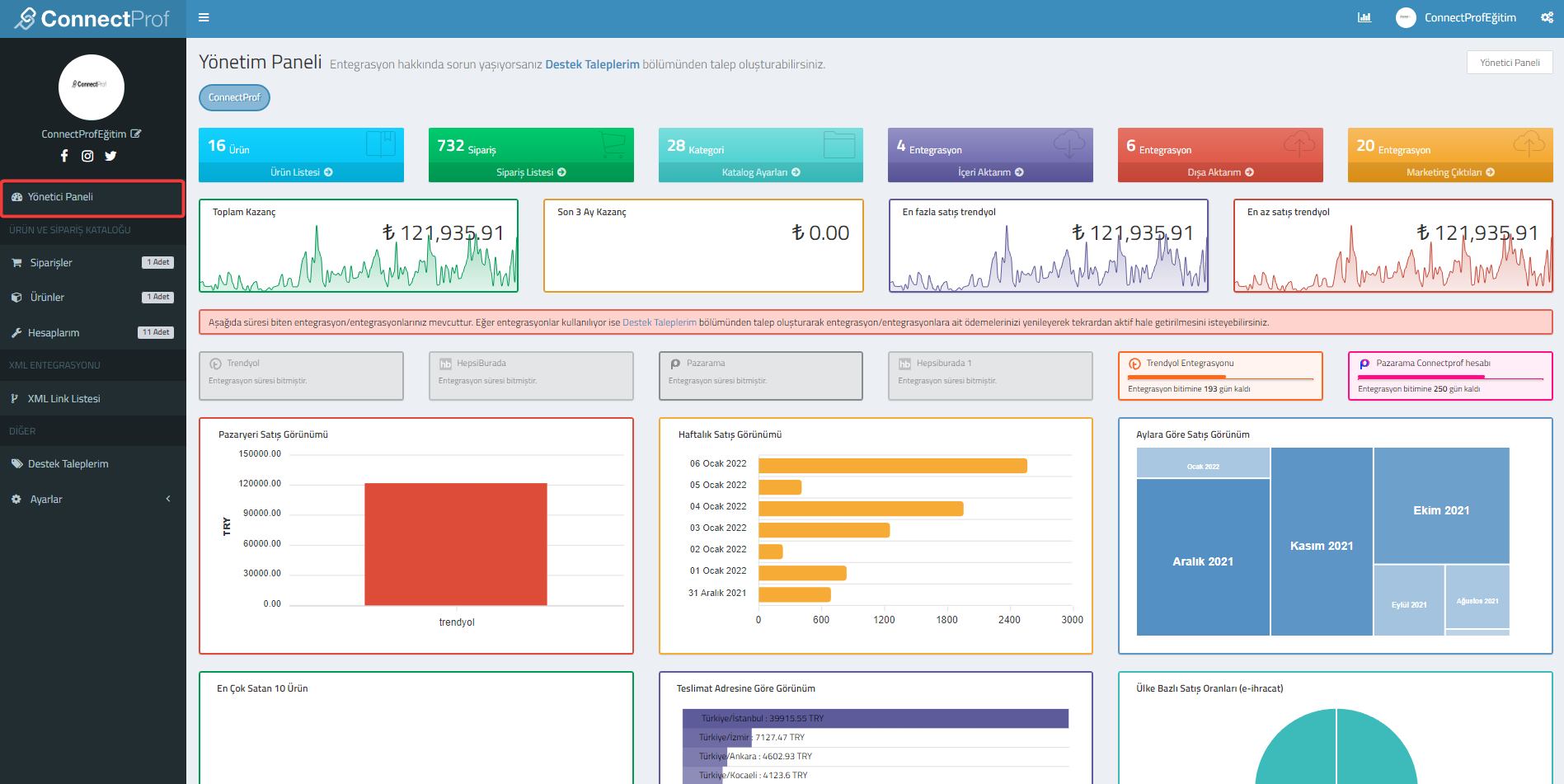
Task: Open the Sipariş Listesi link
Action: tap(531, 172)
